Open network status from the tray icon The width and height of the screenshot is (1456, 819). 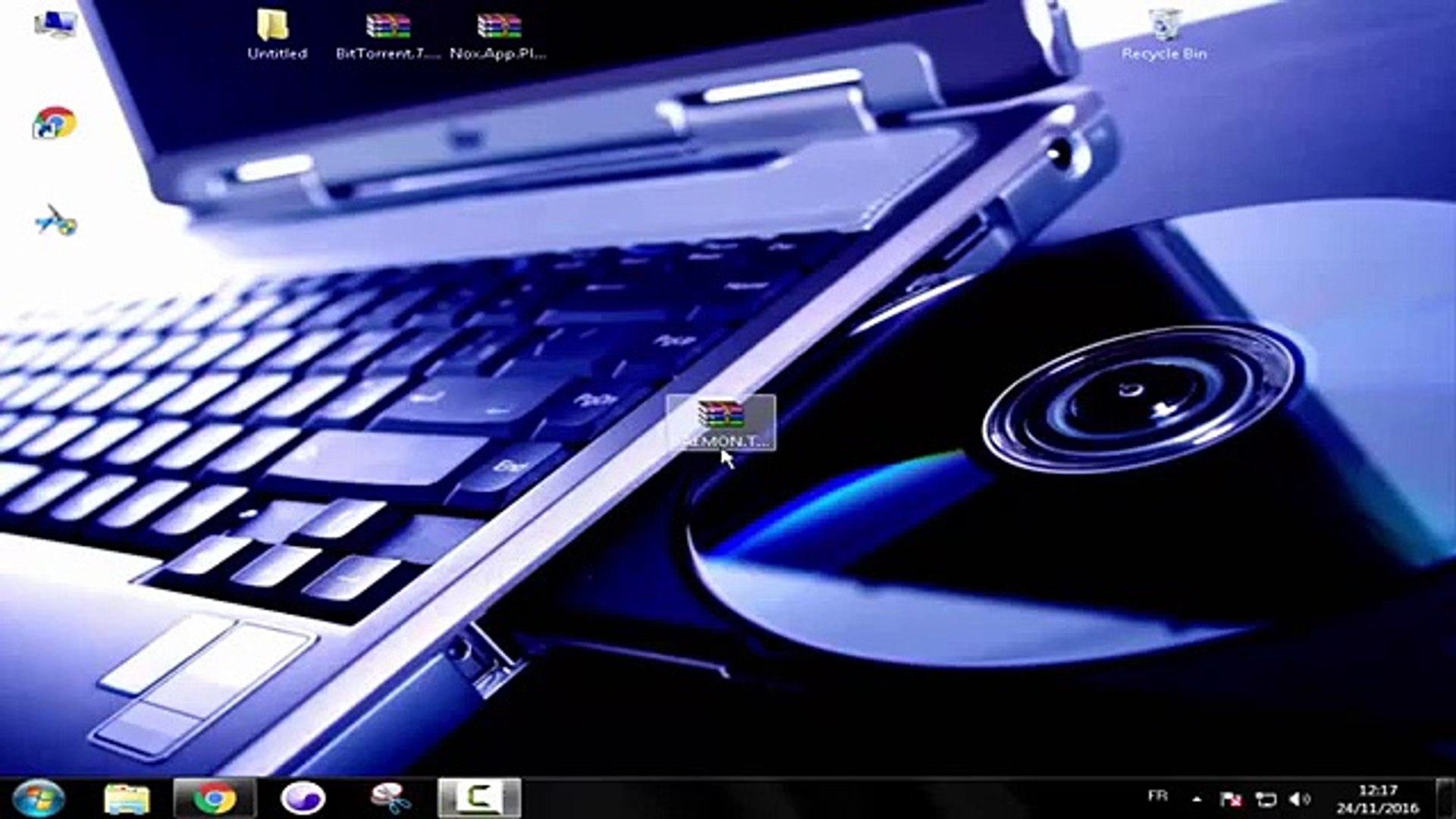[1265, 798]
